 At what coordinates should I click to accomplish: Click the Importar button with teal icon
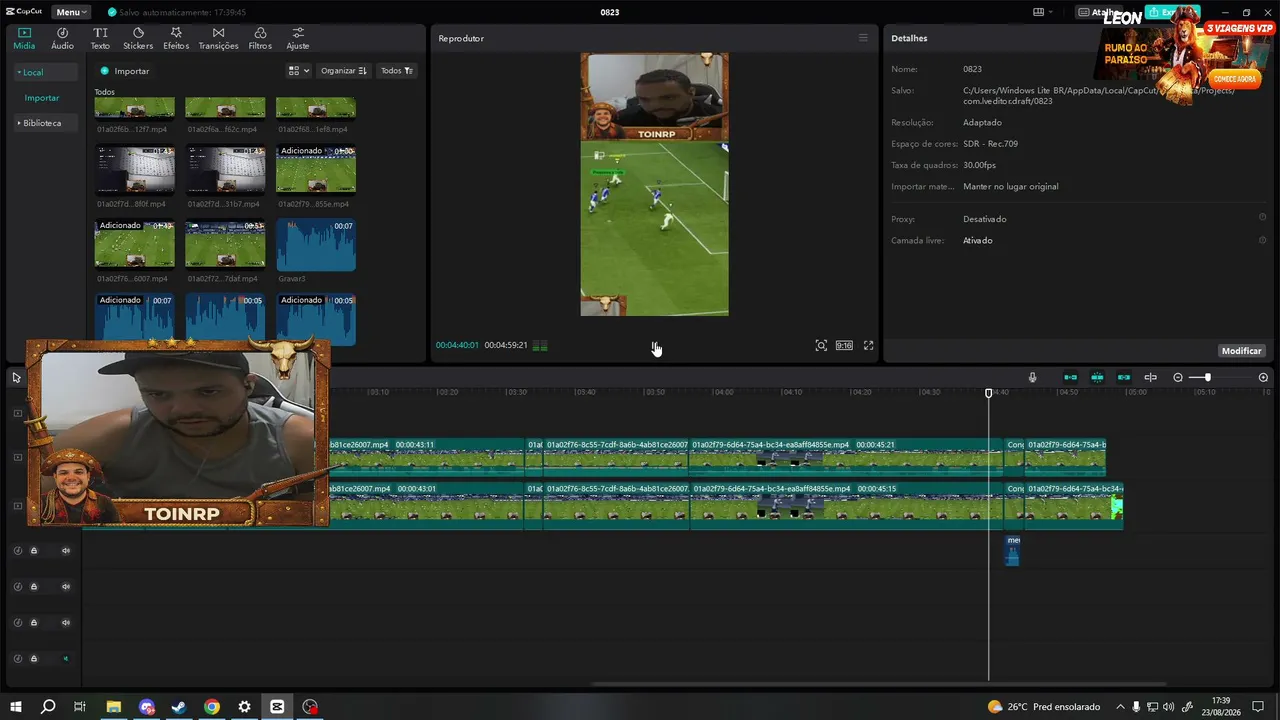pyautogui.click(x=124, y=71)
